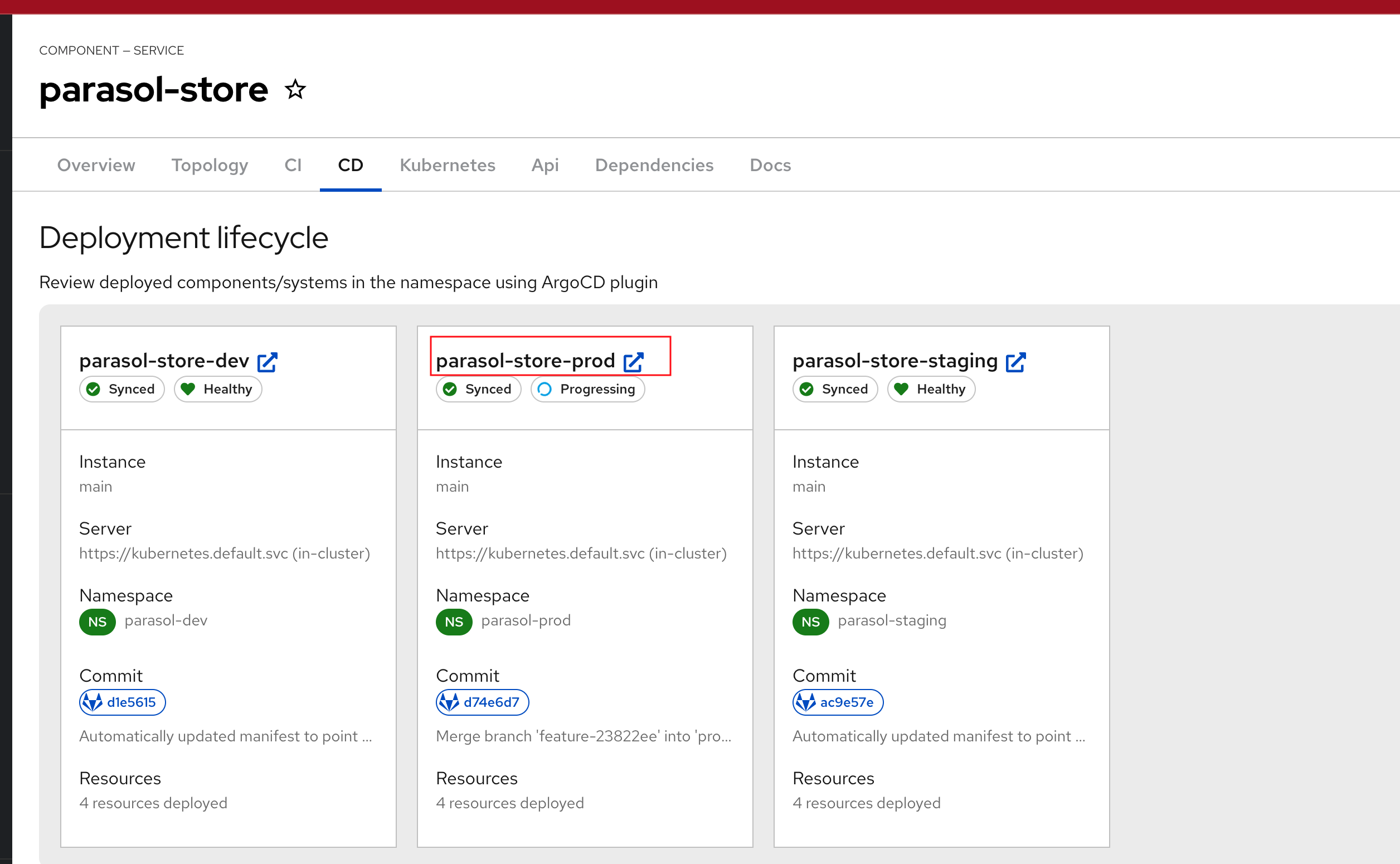Click the 'main' instance in parasol-store-dev card
This screenshot has height=864, width=1400.
click(95, 487)
